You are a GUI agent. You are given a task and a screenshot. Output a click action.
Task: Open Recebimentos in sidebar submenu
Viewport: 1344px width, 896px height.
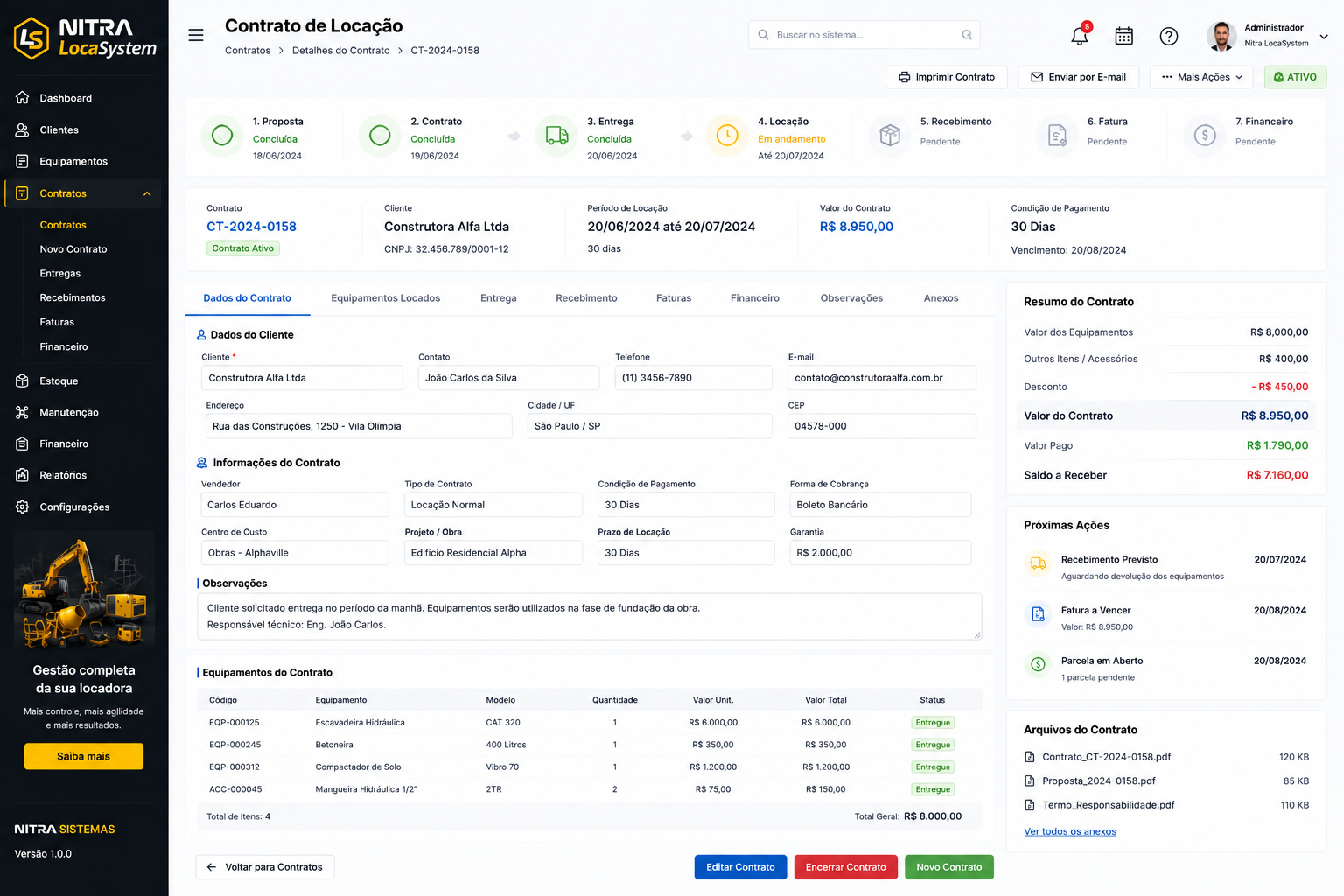tap(73, 298)
